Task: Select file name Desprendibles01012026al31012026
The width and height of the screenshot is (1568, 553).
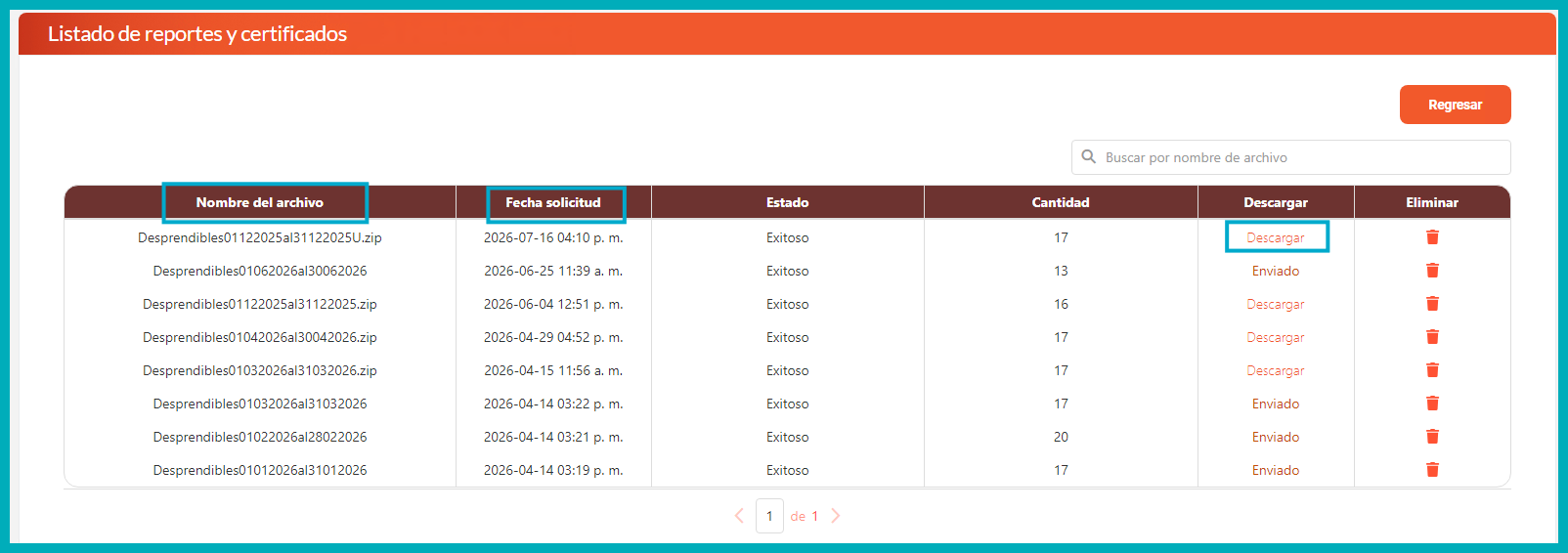Action: 260,470
